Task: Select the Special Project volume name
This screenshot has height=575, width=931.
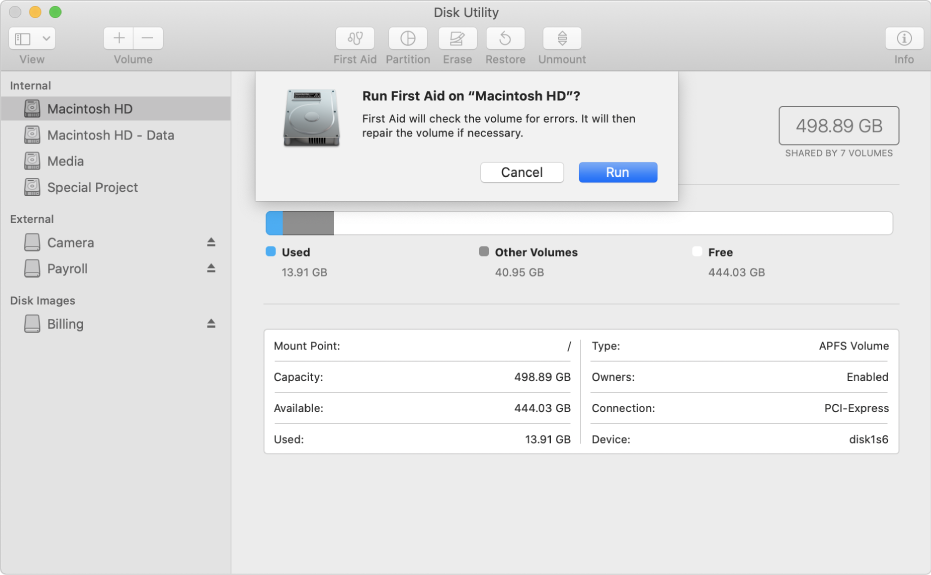Action: 93,187
